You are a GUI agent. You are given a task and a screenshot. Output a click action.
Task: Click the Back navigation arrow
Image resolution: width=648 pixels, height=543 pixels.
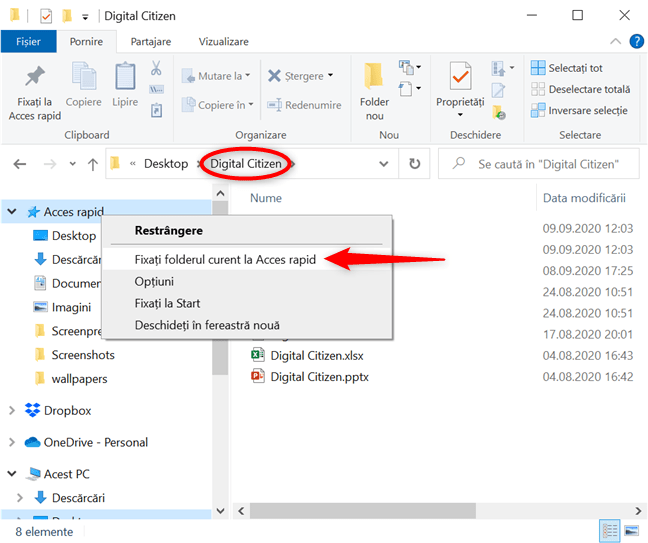pyautogui.click(x=20, y=164)
